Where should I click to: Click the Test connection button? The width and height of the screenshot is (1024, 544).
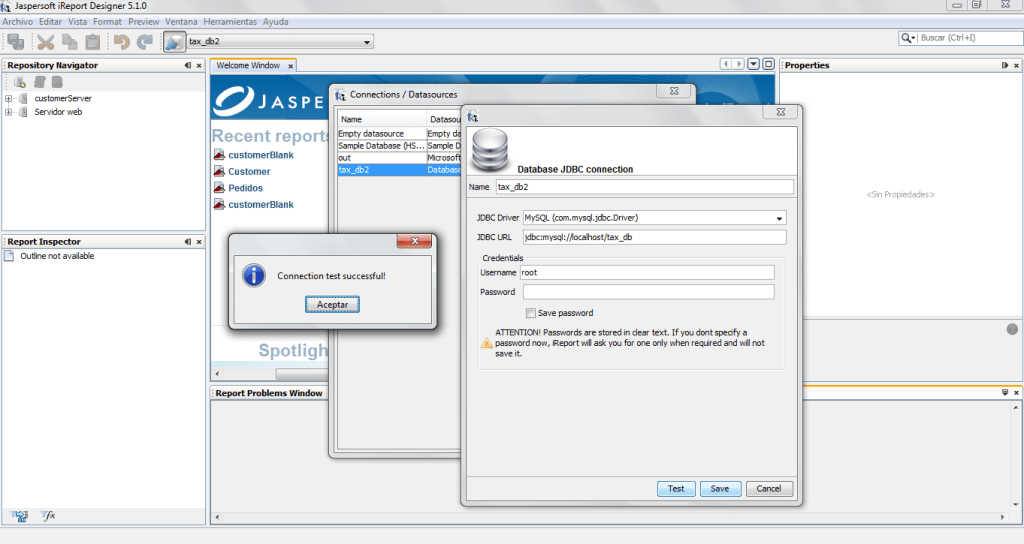(676, 489)
